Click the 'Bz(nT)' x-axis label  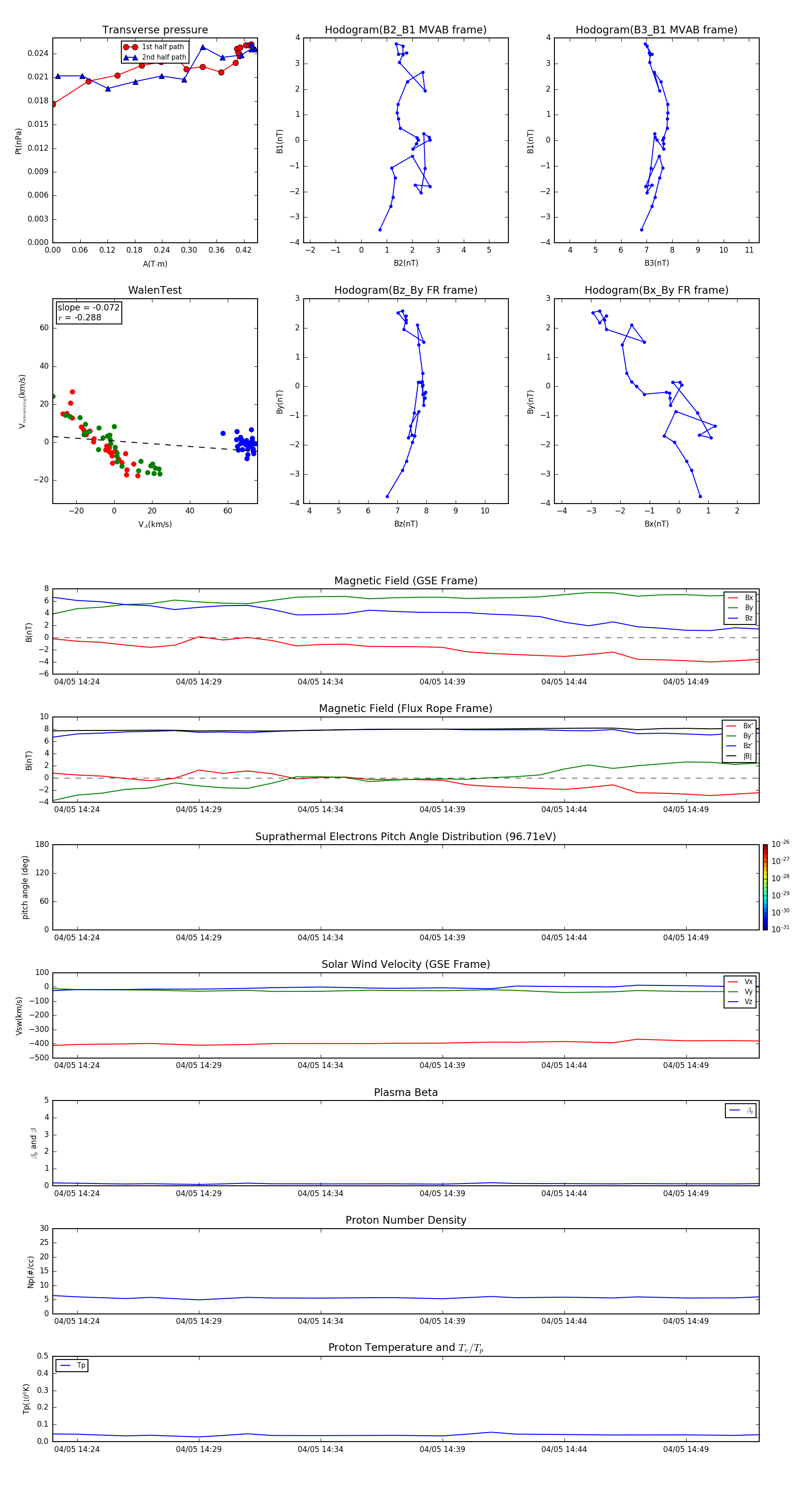click(x=406, y=524)
